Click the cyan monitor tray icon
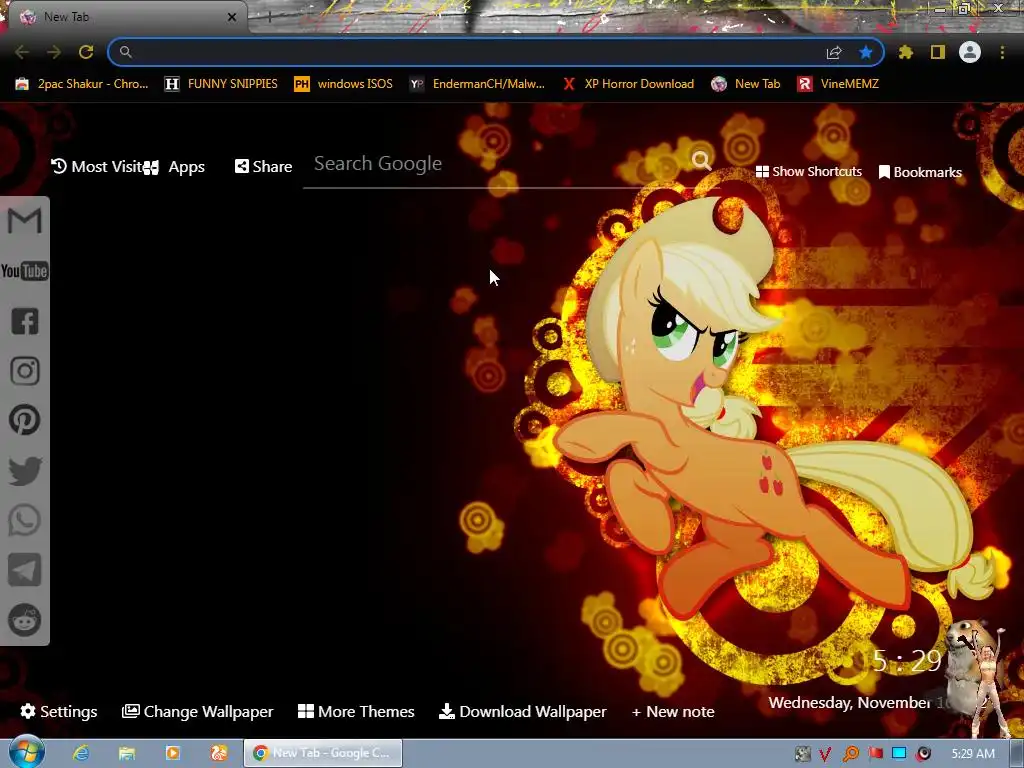The height and width of the screenshot is (768, 1024). click(899, 753)
